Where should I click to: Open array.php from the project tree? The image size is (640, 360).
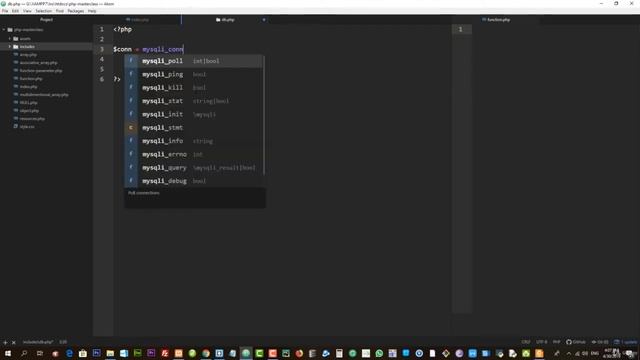28,55
